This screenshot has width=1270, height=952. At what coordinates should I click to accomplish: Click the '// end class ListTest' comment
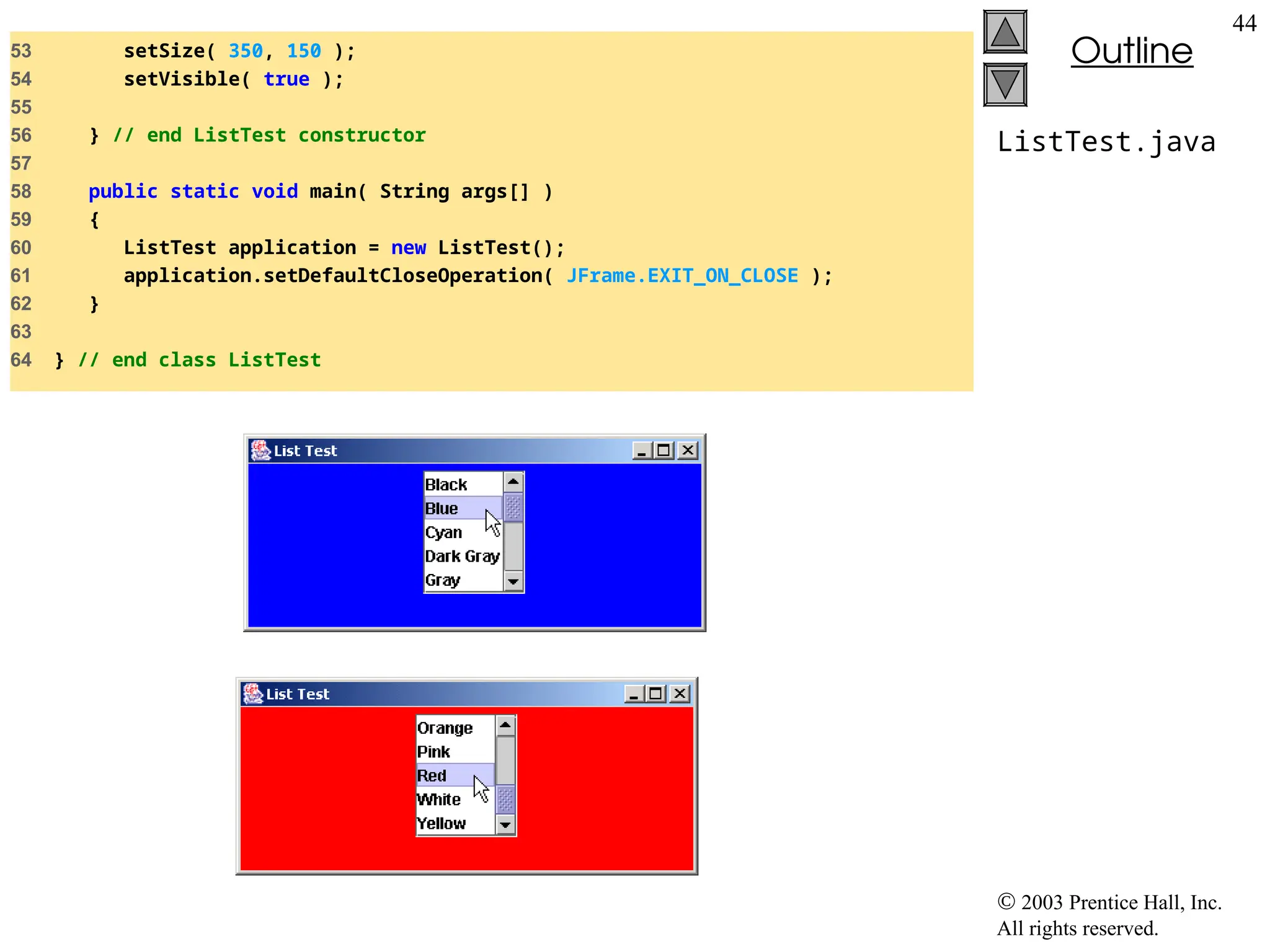coord(200,360)
